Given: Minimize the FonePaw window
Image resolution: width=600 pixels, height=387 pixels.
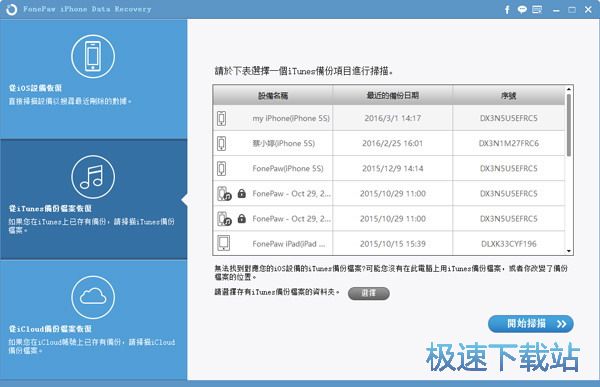Looking at the screenshot, I should [x=556, y=10].
